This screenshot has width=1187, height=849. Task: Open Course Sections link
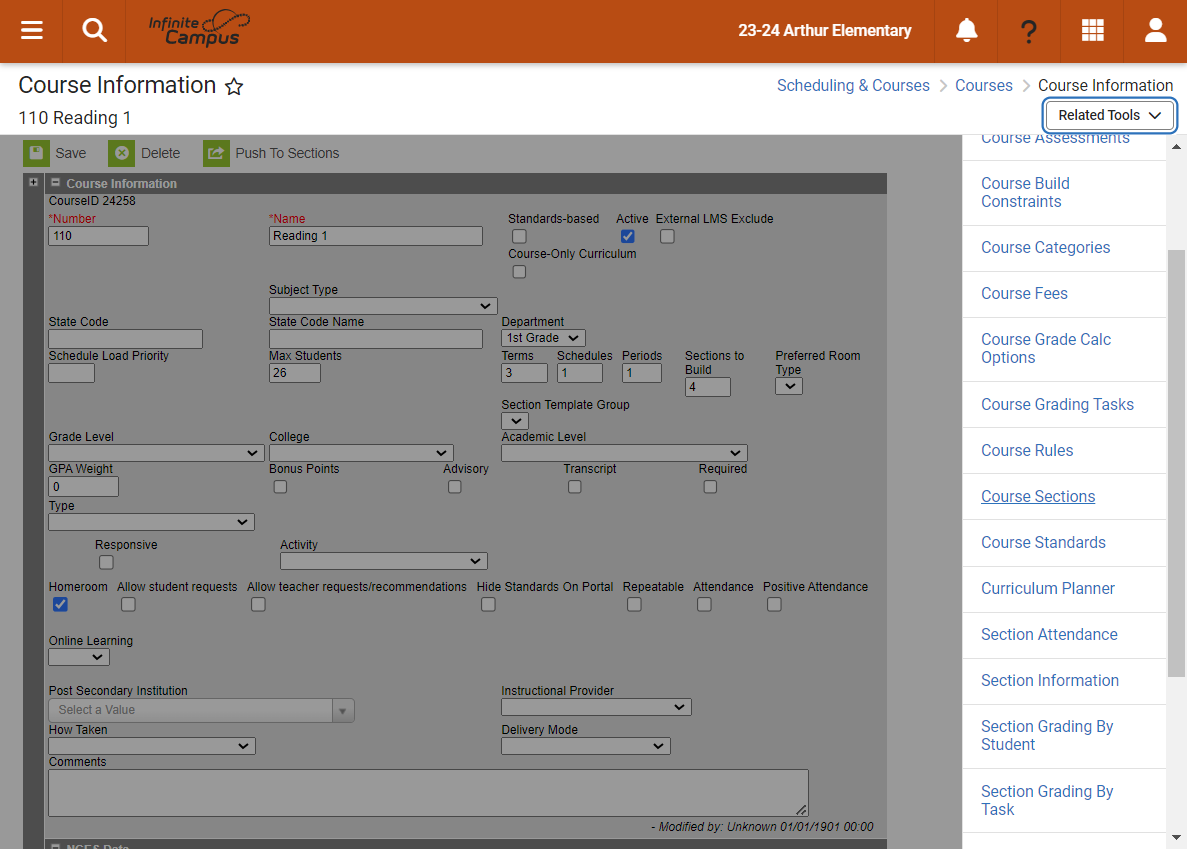1038,496
